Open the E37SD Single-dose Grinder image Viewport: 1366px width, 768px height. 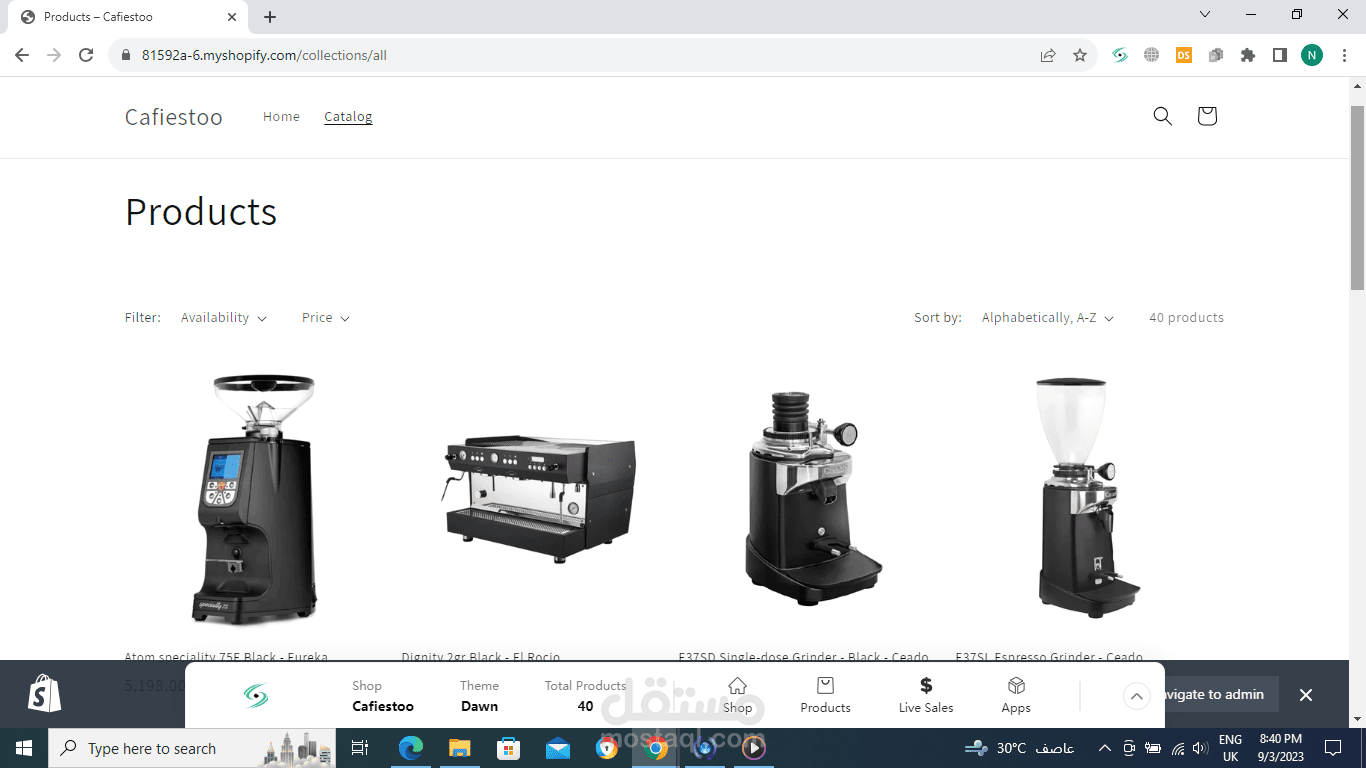pyautogui.click(x=817, y=500)
